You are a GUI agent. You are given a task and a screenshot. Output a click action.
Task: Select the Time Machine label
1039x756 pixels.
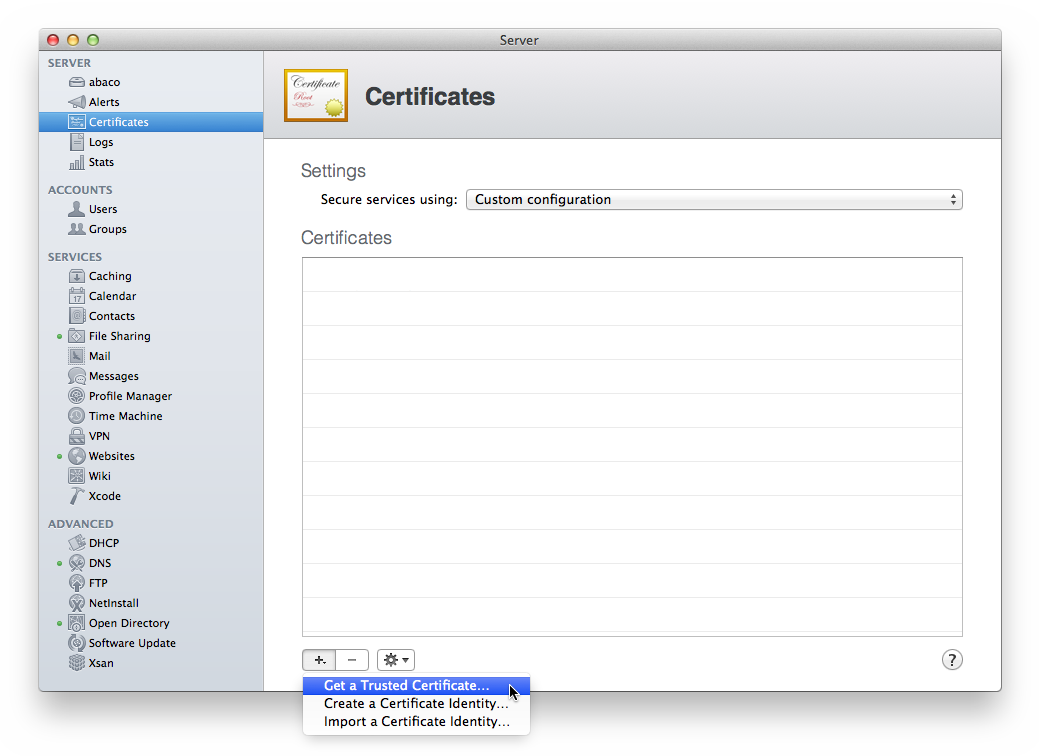[x=126, y=416]
